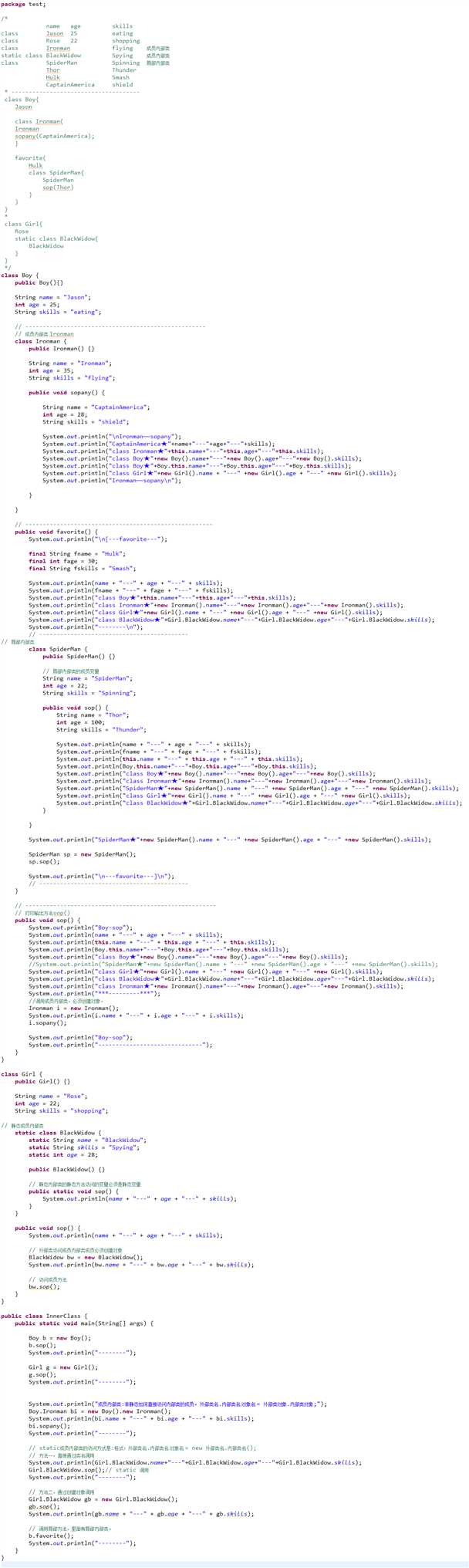The image size is (469, 1568).
Task: Click println "\n[---favorite---" statement
Action: point(98,539)
